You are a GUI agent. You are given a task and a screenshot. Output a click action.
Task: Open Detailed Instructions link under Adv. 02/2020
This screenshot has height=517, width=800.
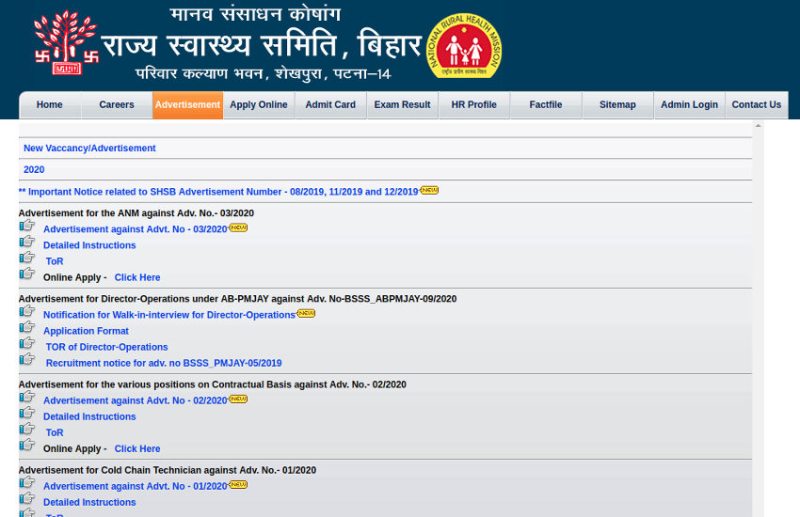click(89, 417)
